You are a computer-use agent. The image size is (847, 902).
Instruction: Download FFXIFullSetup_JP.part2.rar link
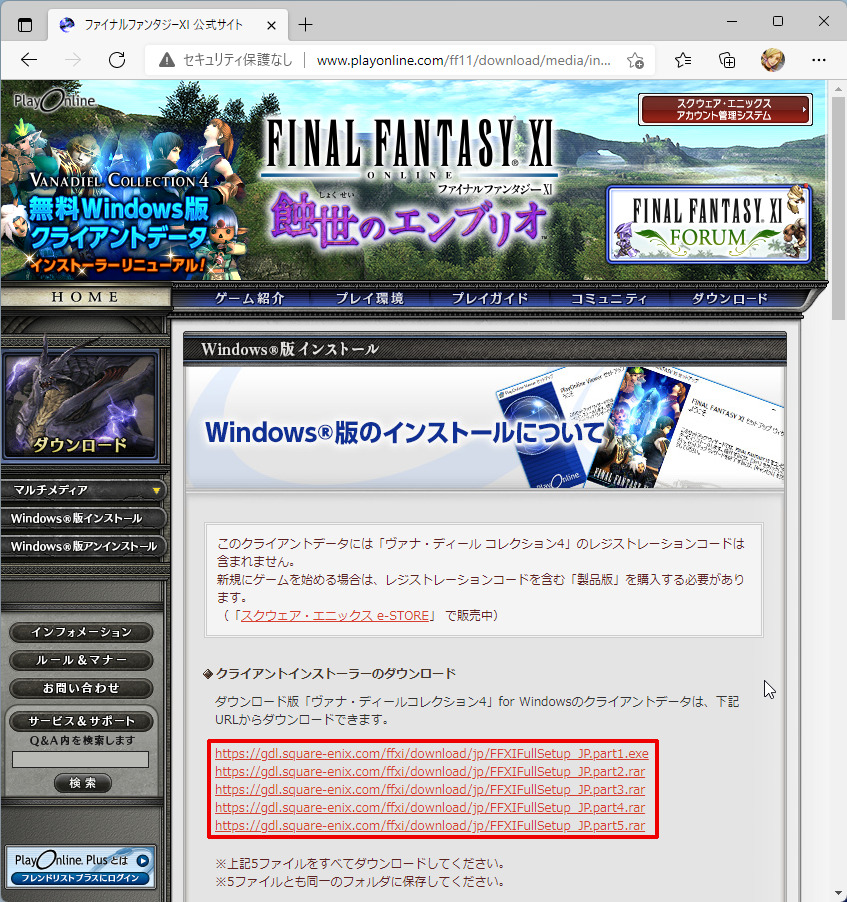point(430,771)
